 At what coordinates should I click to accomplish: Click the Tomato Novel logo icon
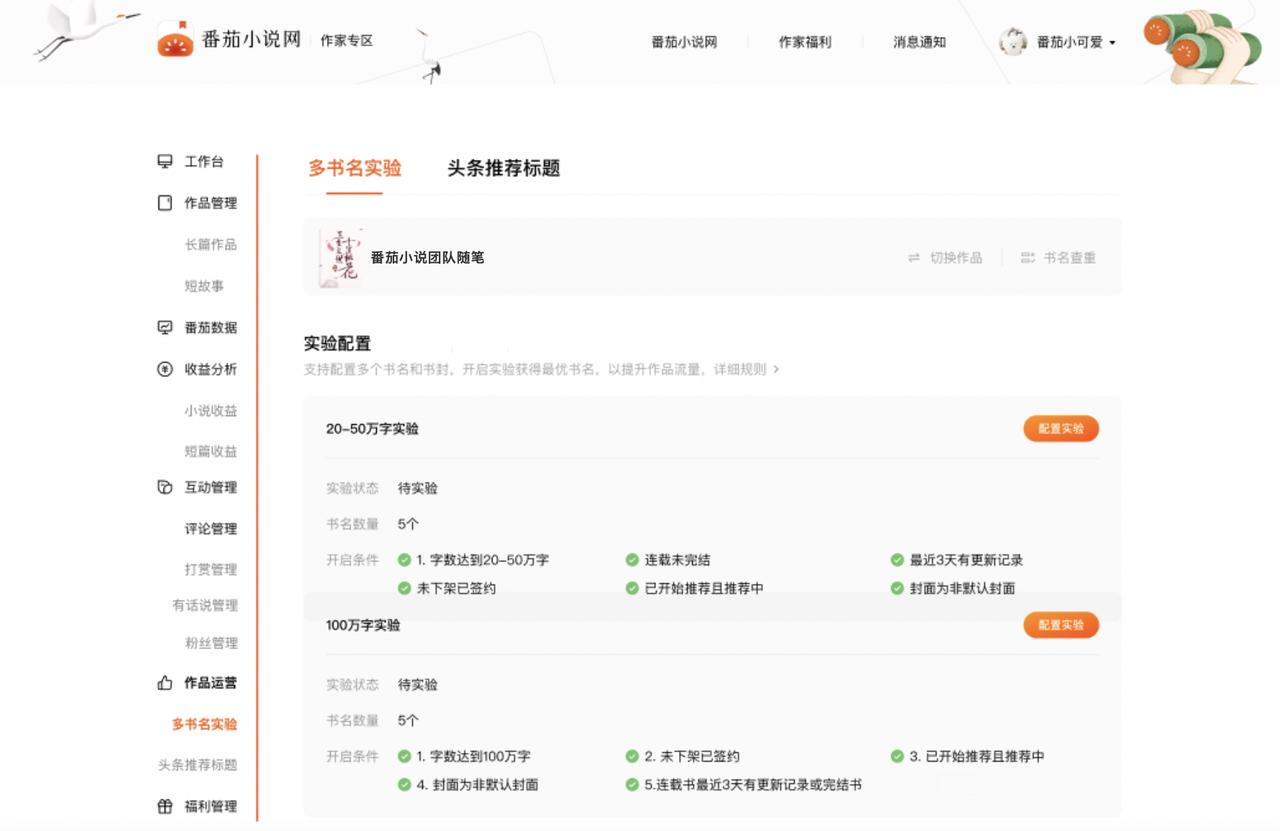(x=175, y=40)
